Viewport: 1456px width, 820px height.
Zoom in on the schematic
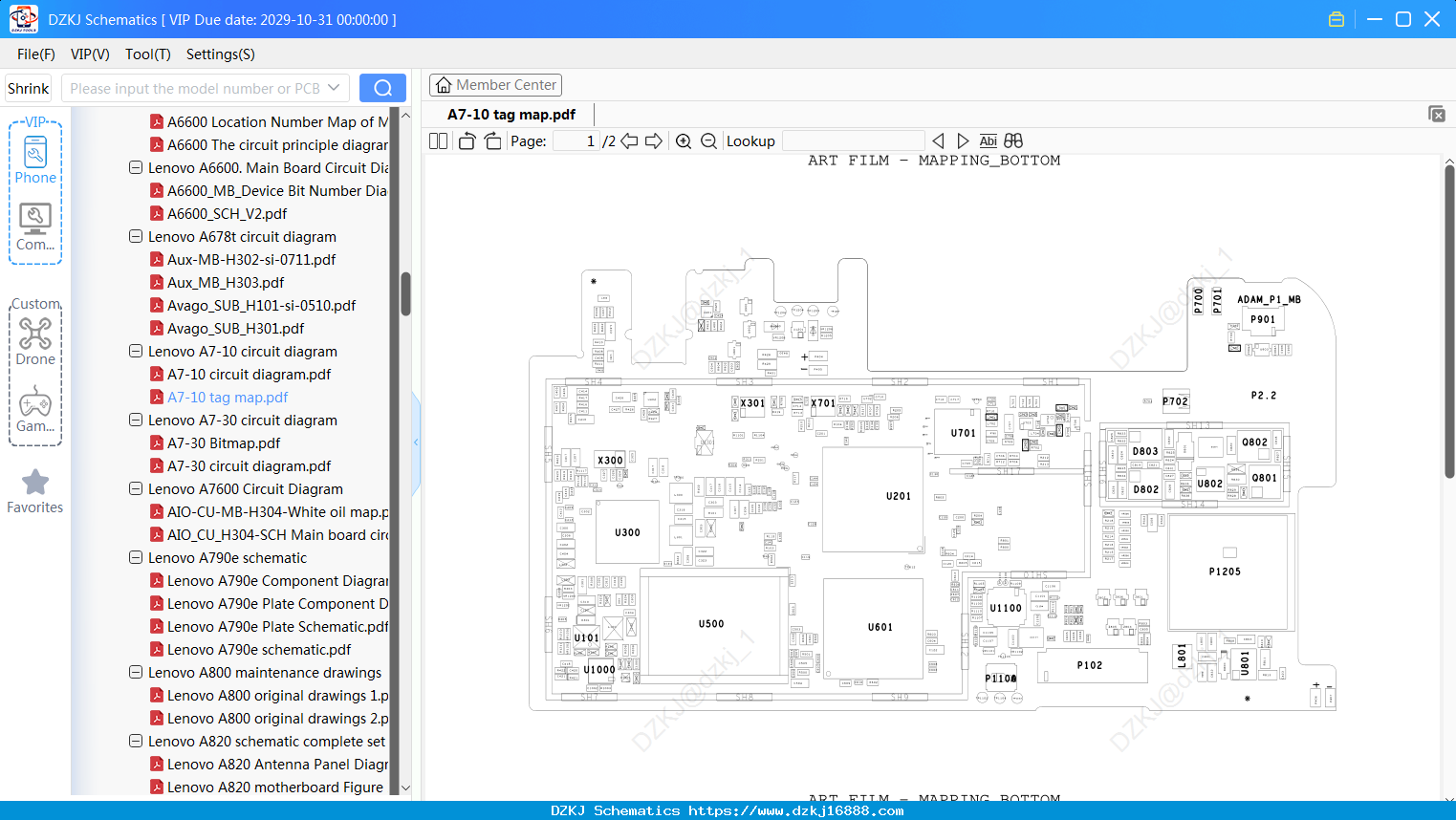684,140
